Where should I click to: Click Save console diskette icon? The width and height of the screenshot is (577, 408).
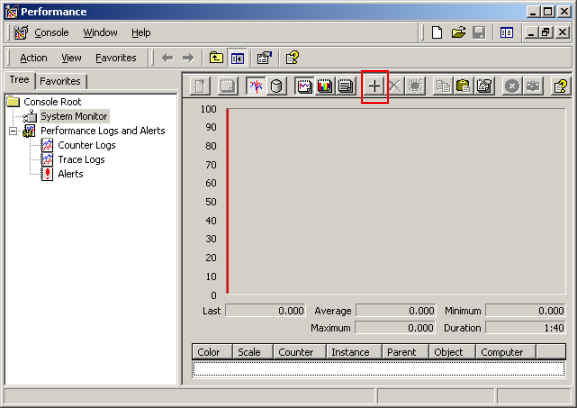[x=479, y=33]
